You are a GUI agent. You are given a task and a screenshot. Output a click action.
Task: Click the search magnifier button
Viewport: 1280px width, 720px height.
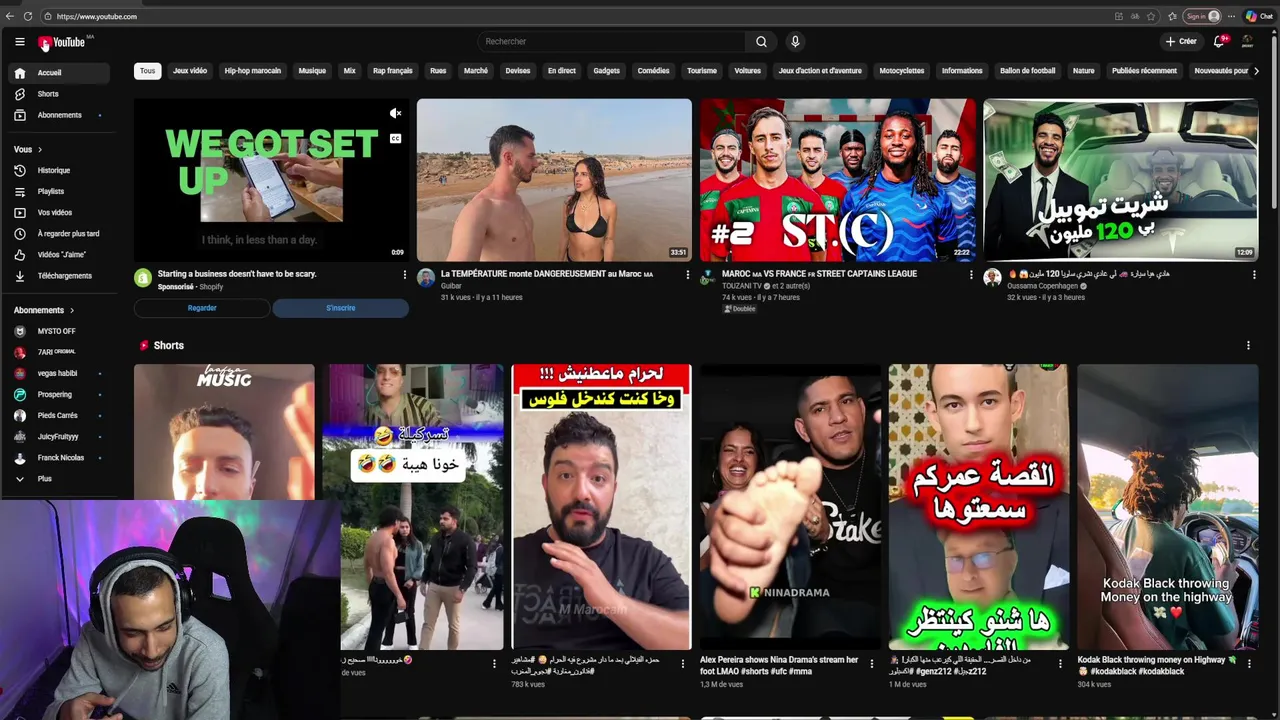761,42
